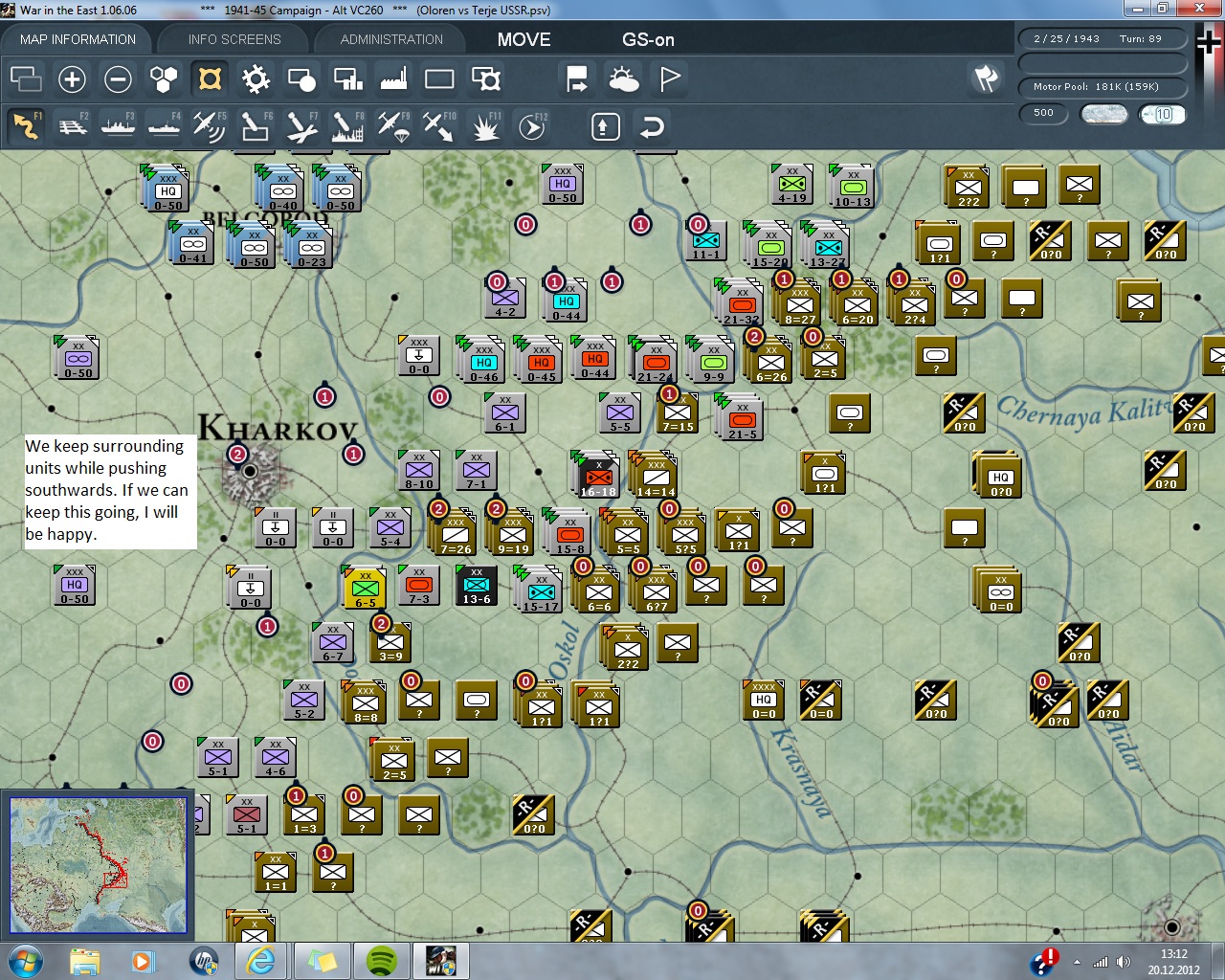The width and height of the screenshot is (1225, 980).
Task: Click the zoom in plus icon
Action: (72, 79)
